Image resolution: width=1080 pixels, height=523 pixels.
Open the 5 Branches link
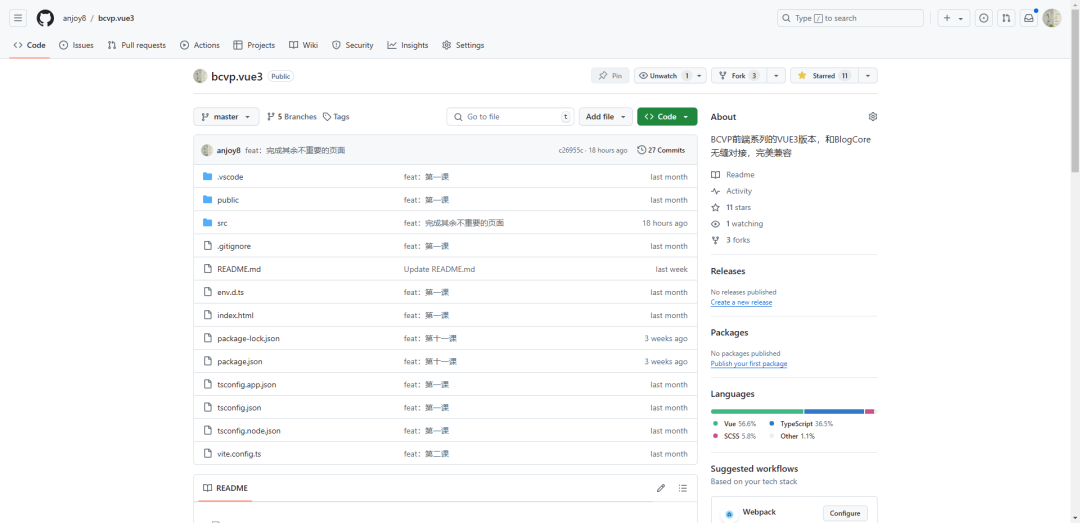pyautogui.click(x=291, y=116)
